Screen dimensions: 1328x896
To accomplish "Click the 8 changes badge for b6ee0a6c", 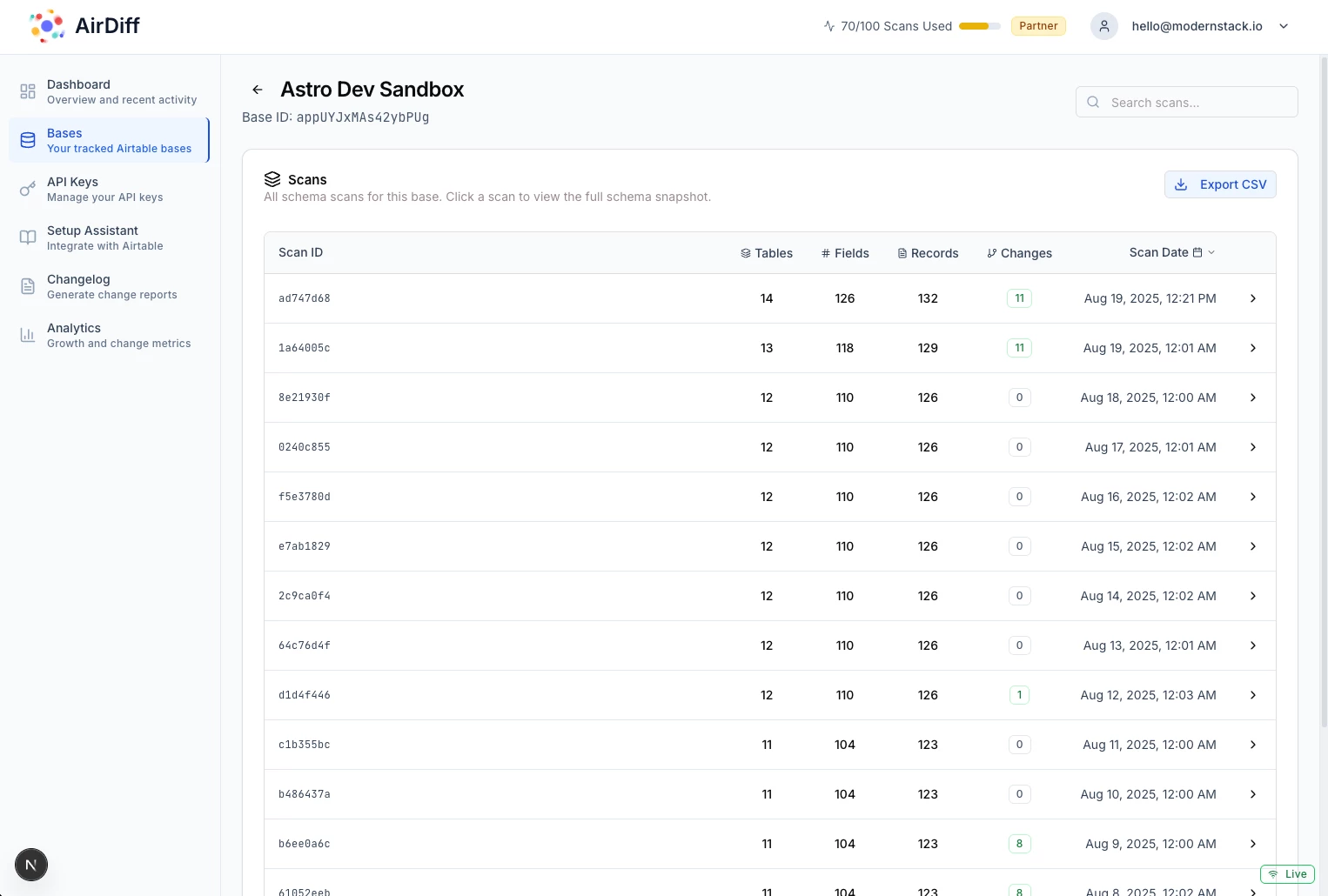I will click(1019, 844).
